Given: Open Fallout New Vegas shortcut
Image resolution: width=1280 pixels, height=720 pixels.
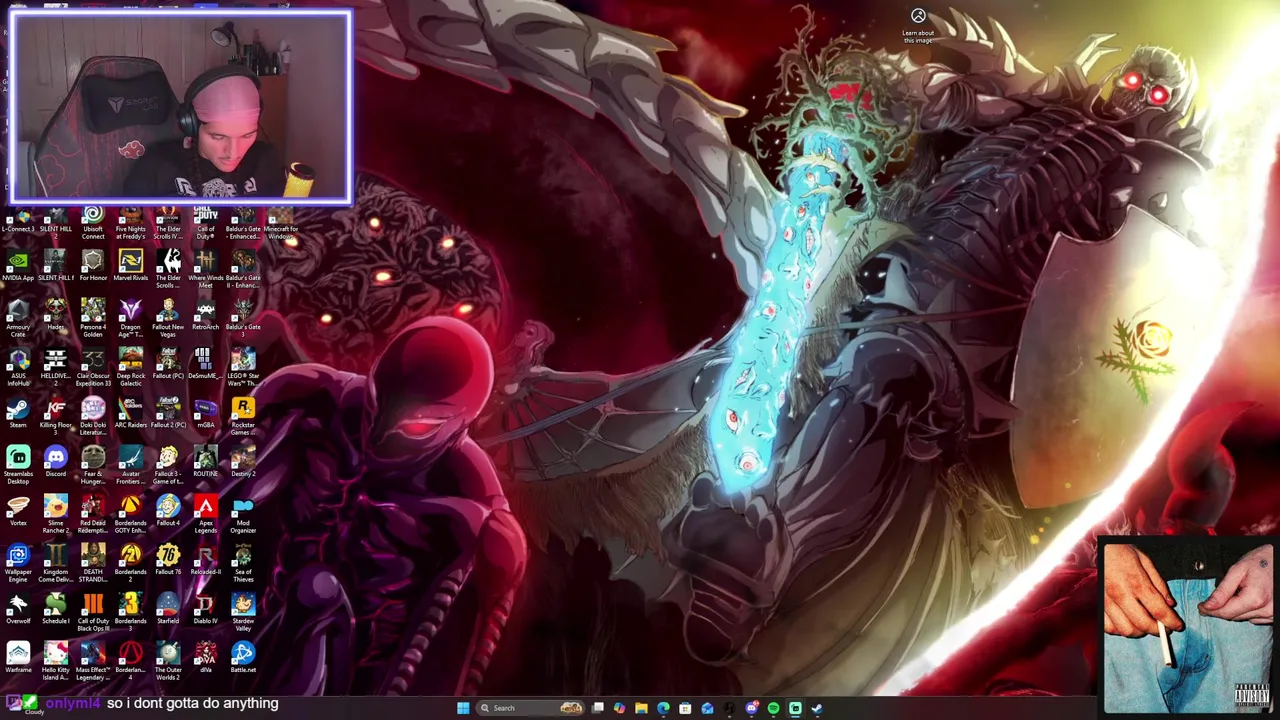Looking at the screenshot, I should (168, 319).
